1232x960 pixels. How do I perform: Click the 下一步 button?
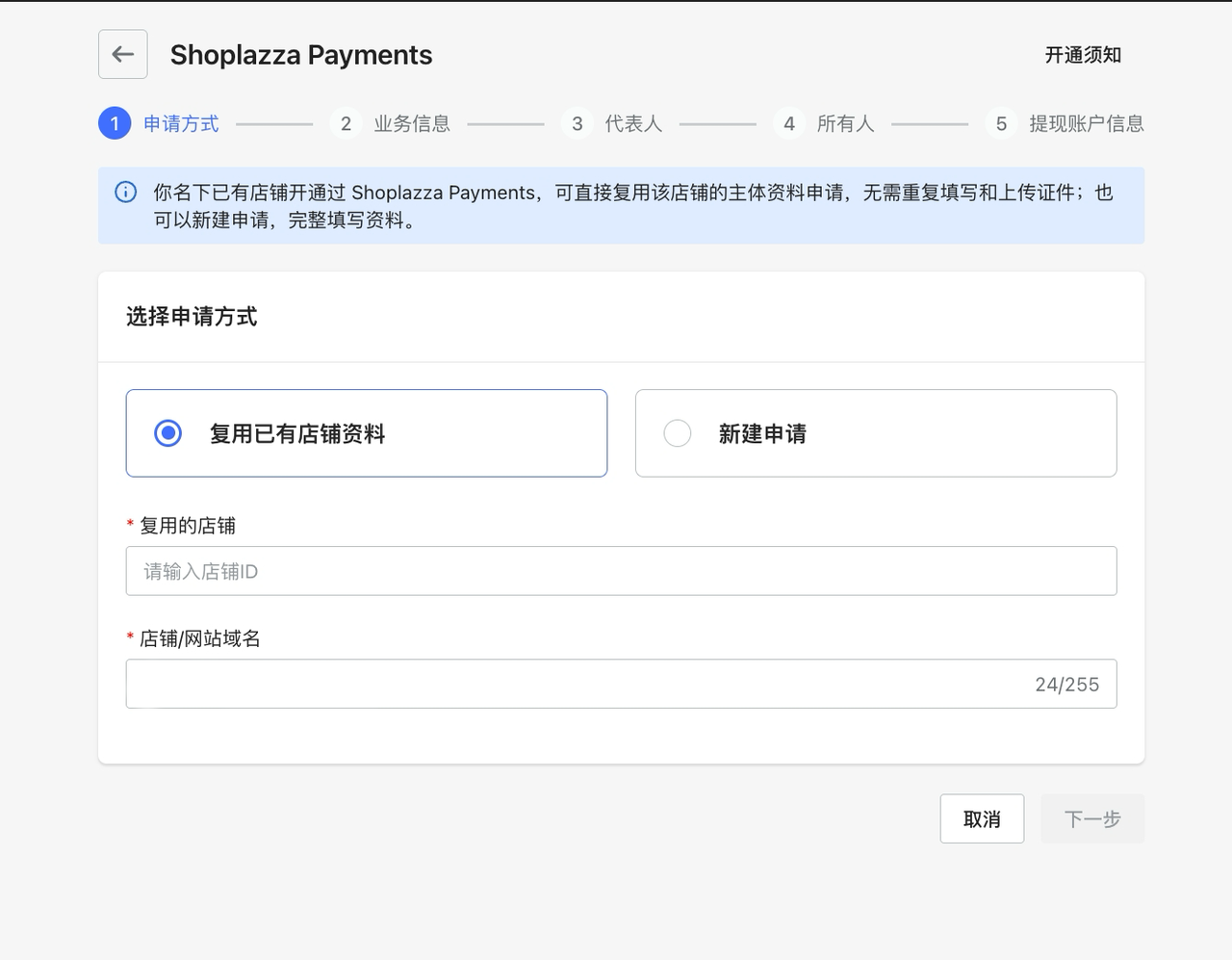coord(1092,818)
